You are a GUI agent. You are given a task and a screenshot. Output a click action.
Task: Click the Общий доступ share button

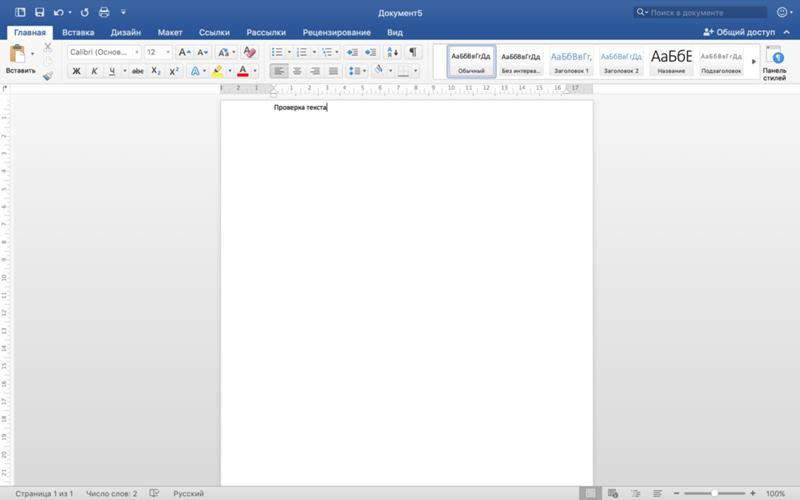pos(738,33)
